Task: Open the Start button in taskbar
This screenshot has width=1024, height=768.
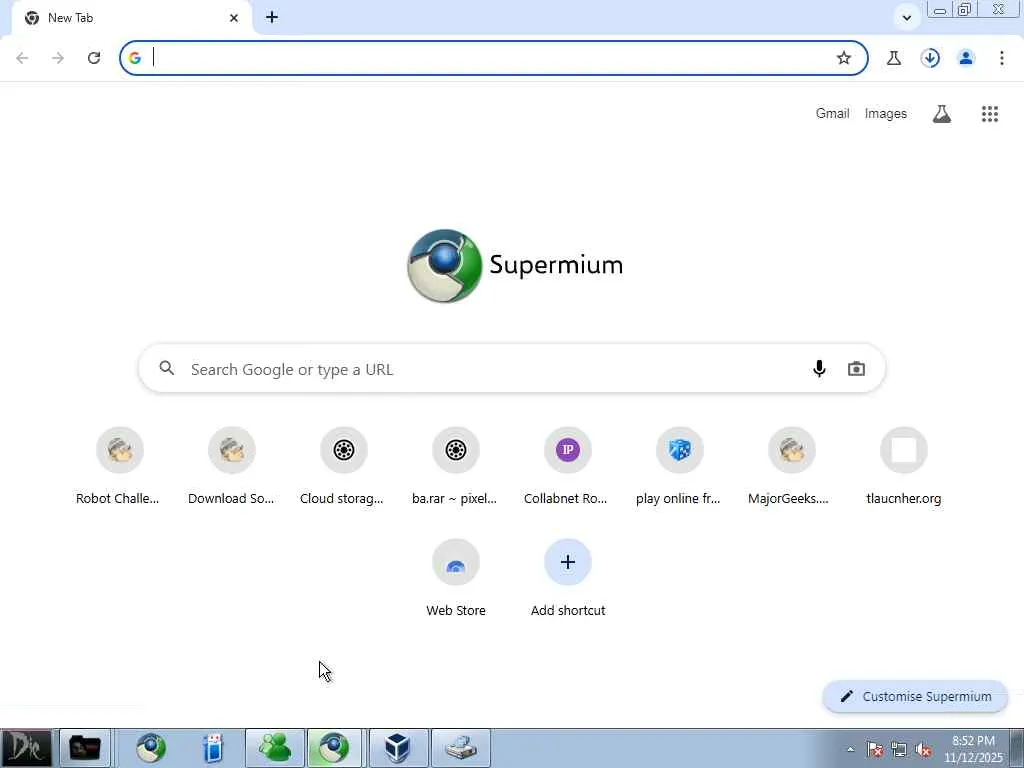Action: tap(25, 748)
